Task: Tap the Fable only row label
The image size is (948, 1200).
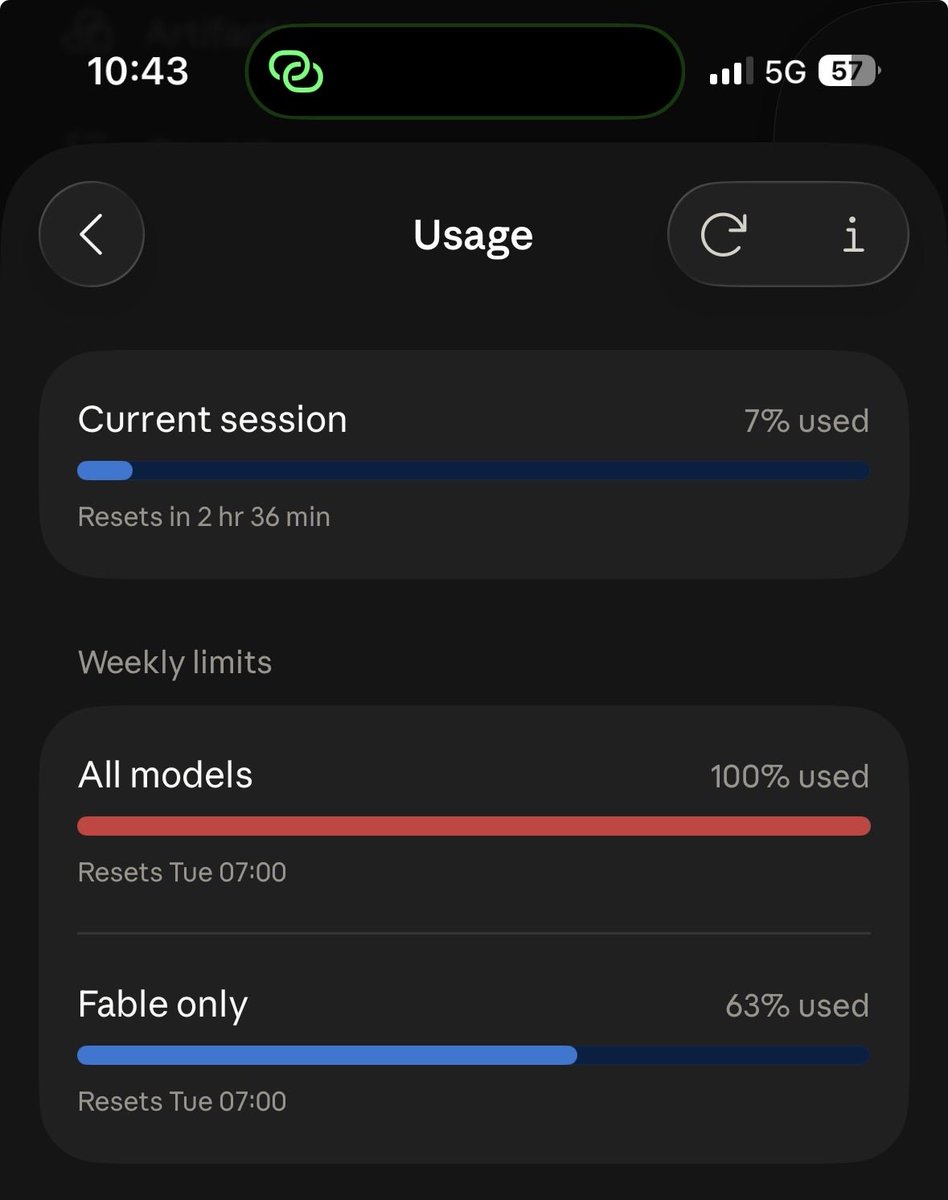Action: (162, 1005)
